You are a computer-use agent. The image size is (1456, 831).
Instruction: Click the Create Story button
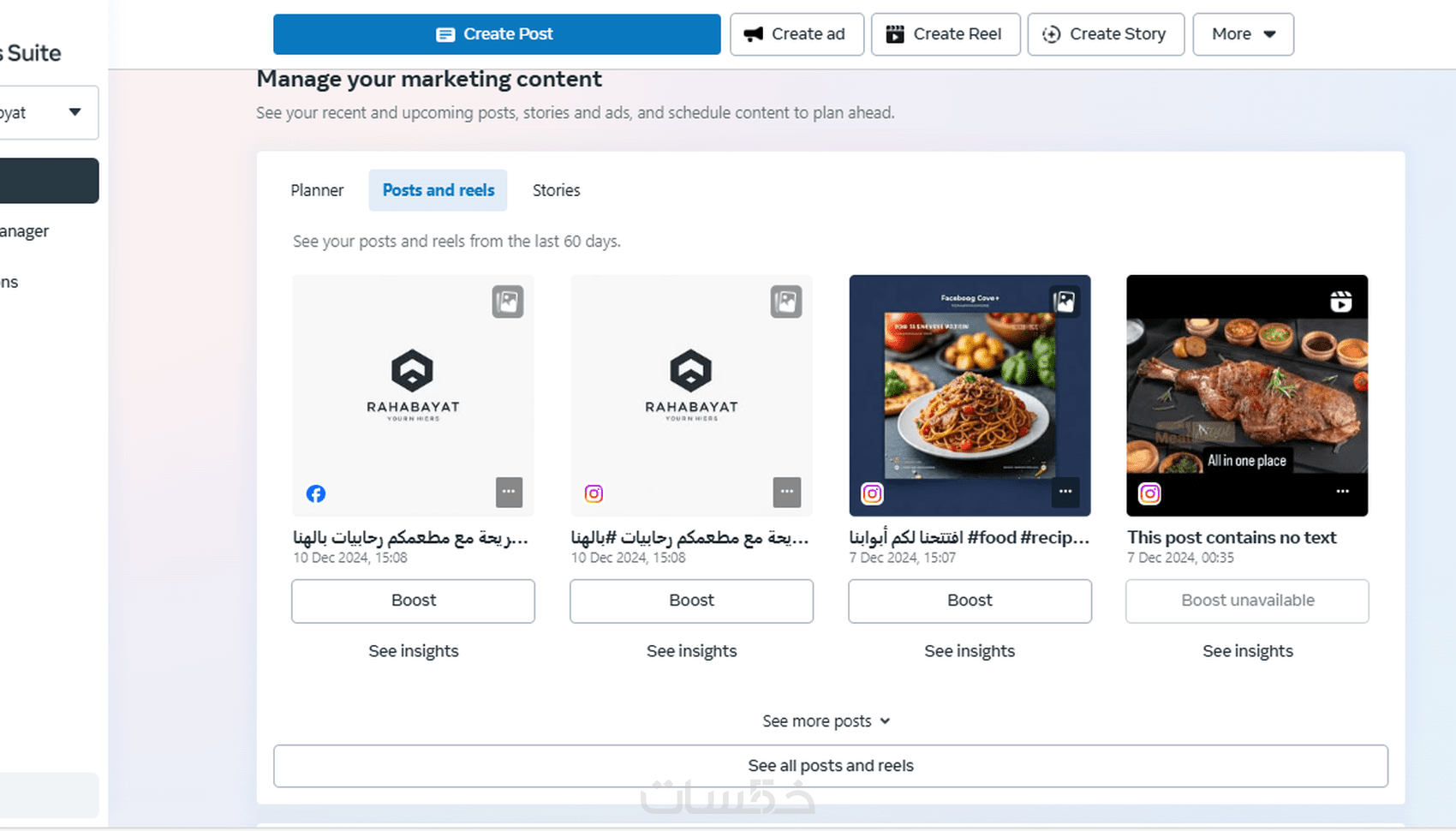click(x=1106, y=34)
